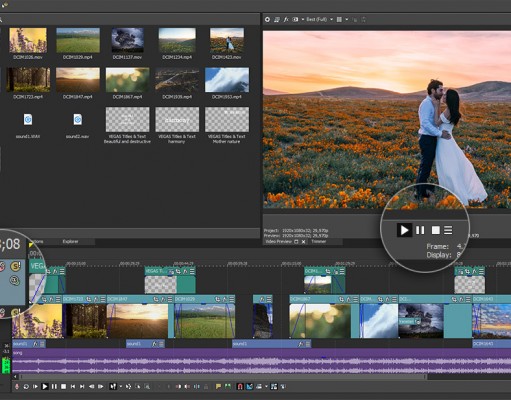This screenshot has height=400, width=511.
Task: Insert a region with green flag icon
Action: pyautogui.click(x=228, y=386)
